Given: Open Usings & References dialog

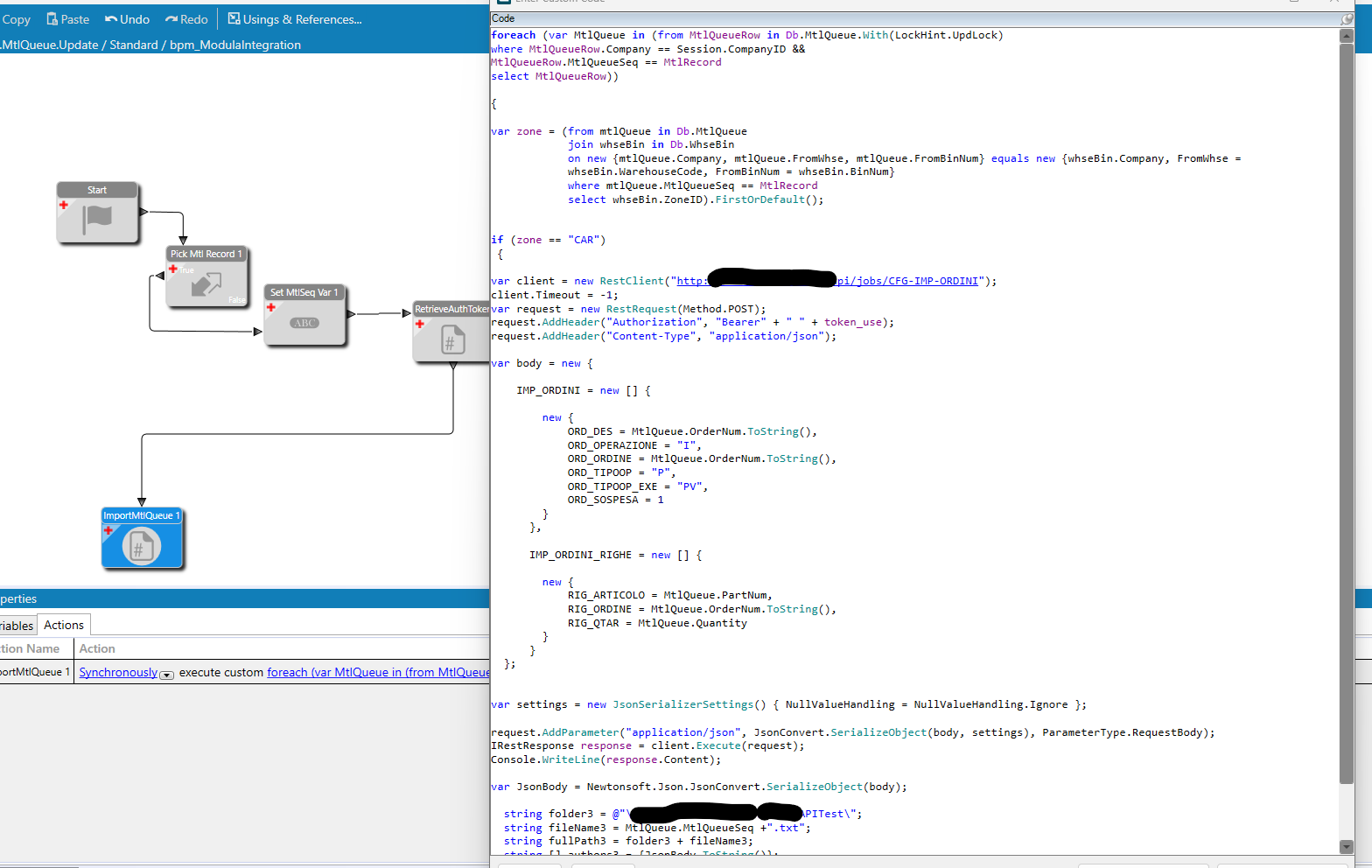Looking at the screenshot, I should click(x=295, y=19).
